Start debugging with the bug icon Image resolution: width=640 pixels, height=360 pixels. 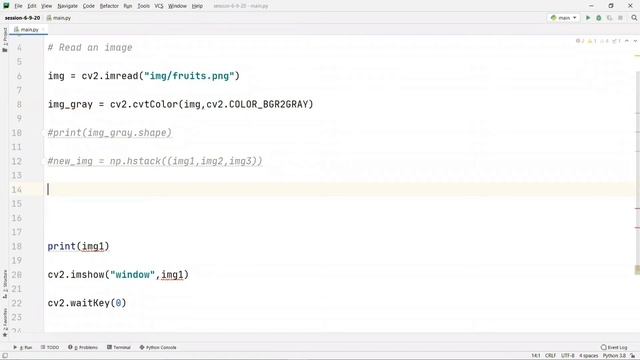599,18
